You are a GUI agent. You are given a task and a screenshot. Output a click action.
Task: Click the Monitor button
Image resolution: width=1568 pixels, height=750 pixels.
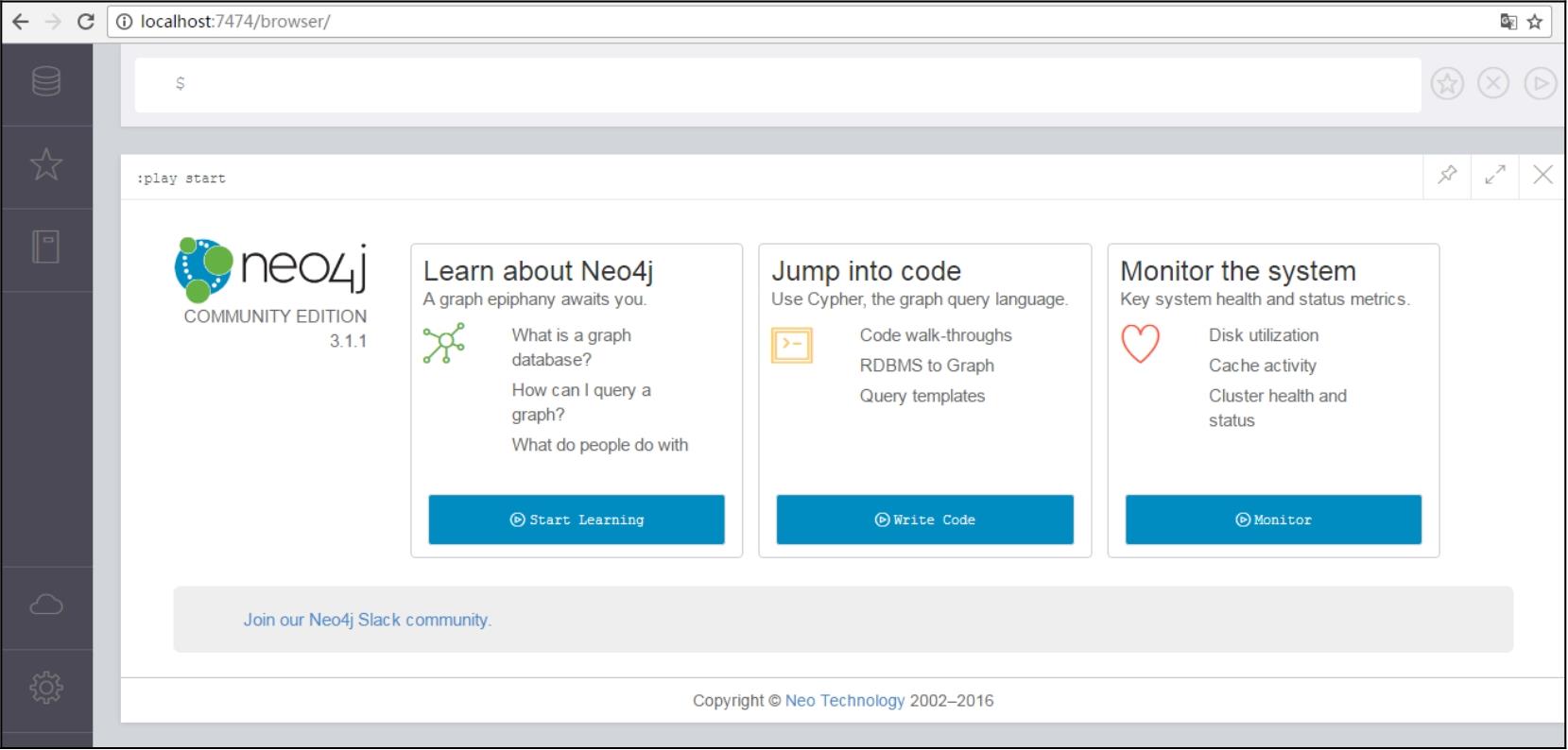click(x=1273, y=520)
